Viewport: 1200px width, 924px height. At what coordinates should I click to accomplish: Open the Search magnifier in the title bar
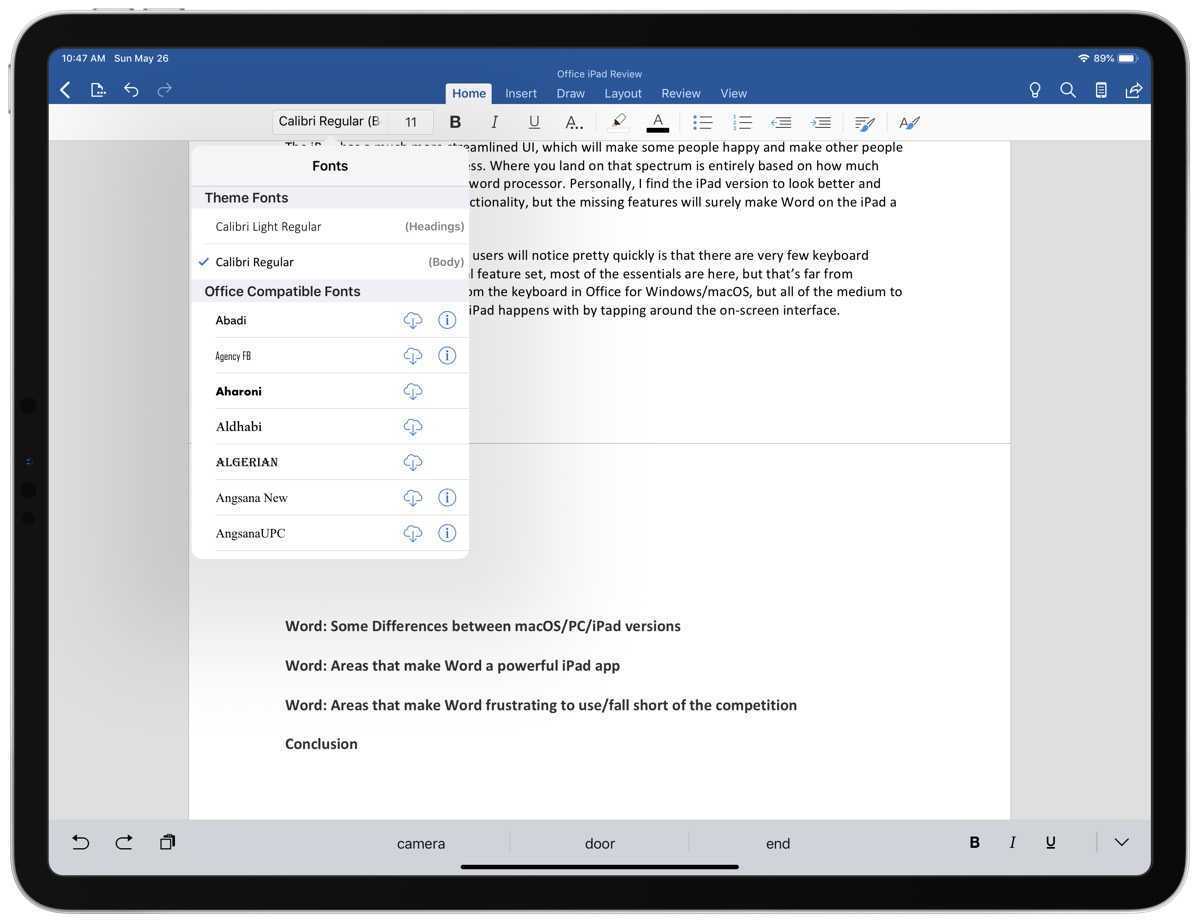[1068, 90]
